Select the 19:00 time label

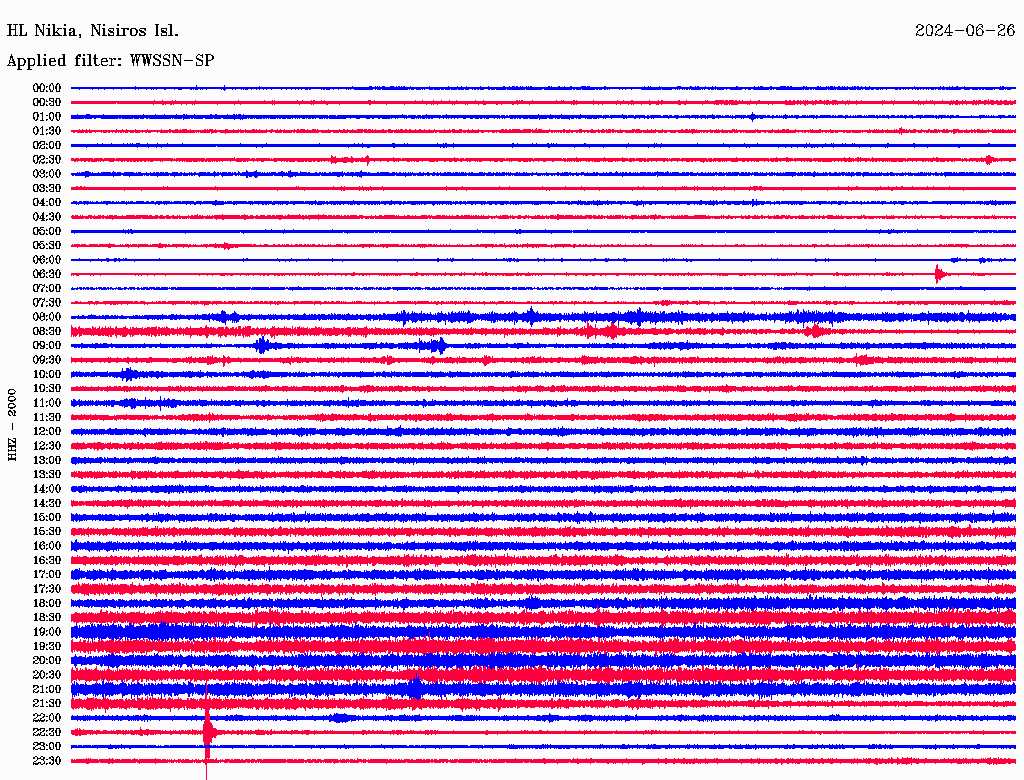tap(47, 632)
